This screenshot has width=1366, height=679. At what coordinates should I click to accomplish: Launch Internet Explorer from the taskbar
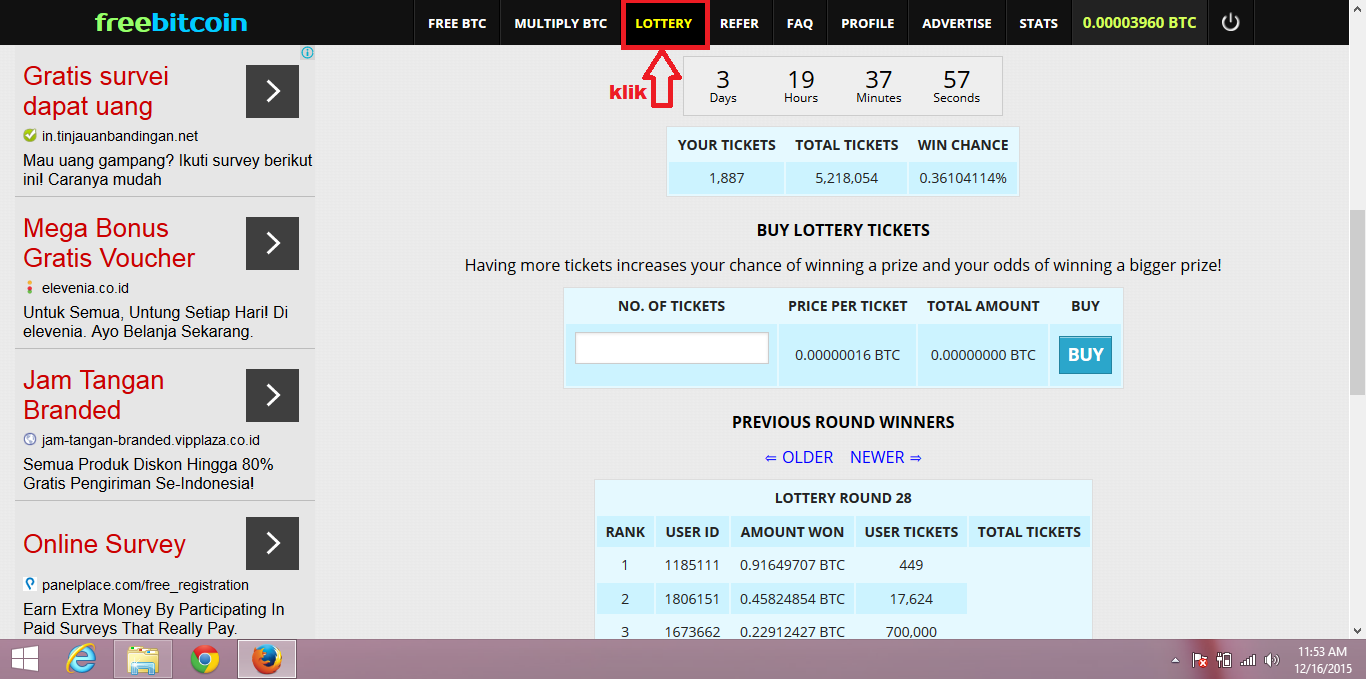pos(81,659)
